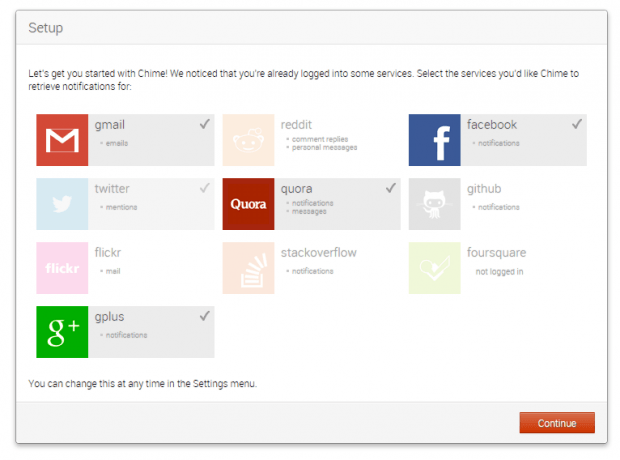Deselect the quora checkmark
This screenshot has height=460, width=620.
390,188
